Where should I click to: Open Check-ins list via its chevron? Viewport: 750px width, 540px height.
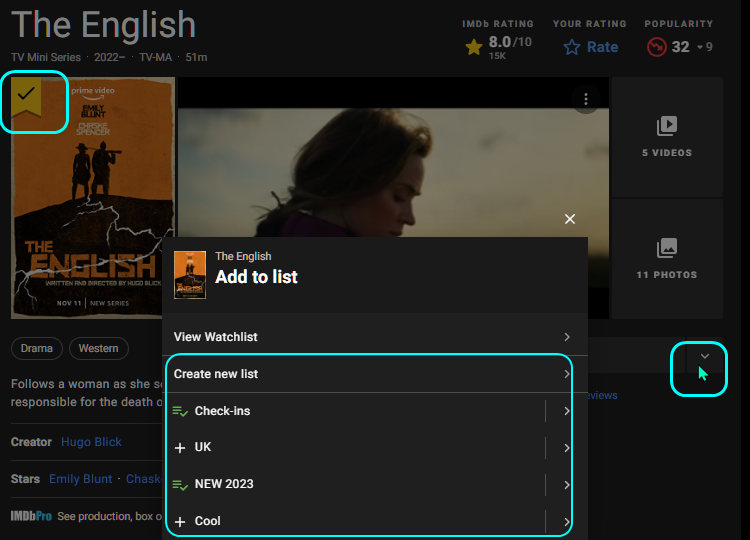(x=567, y=411)
